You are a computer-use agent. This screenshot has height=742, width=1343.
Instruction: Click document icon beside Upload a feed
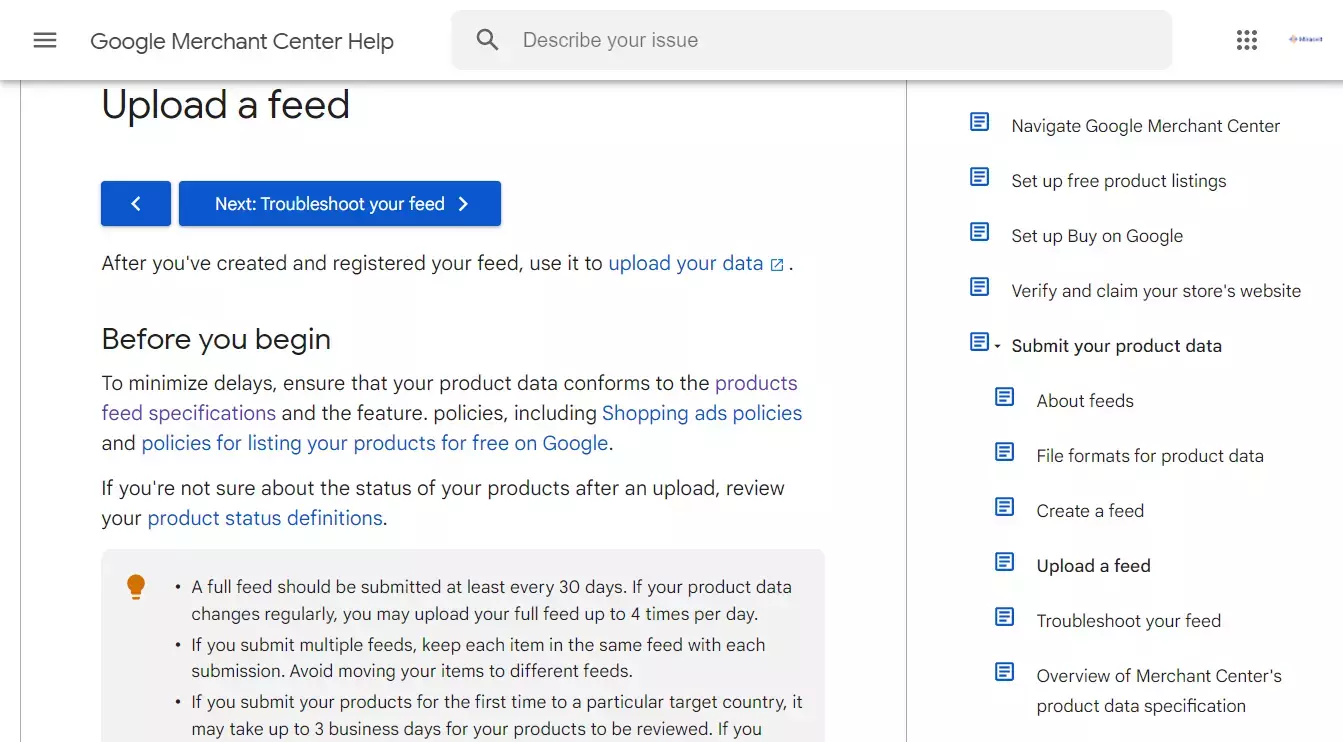[x=1005, y=562]
